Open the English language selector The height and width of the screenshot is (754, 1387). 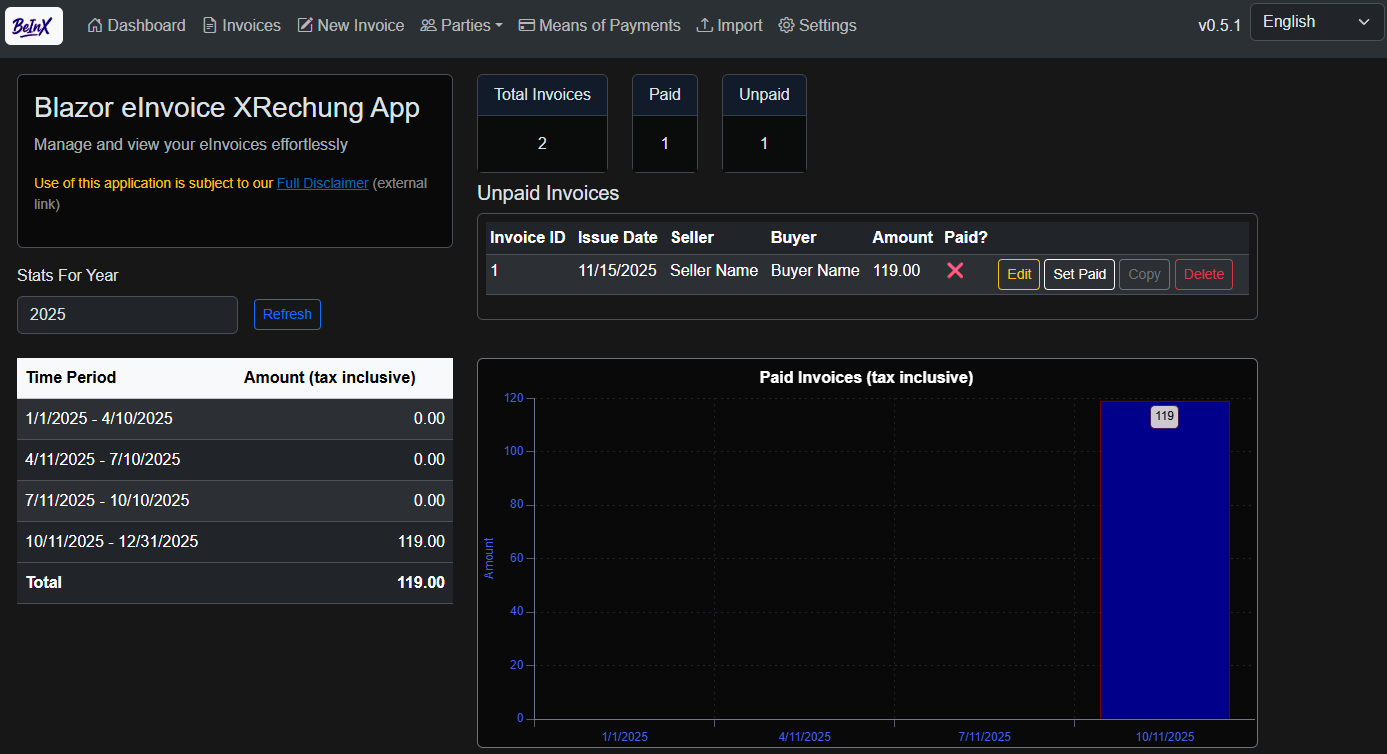(x=1316, y=21)
